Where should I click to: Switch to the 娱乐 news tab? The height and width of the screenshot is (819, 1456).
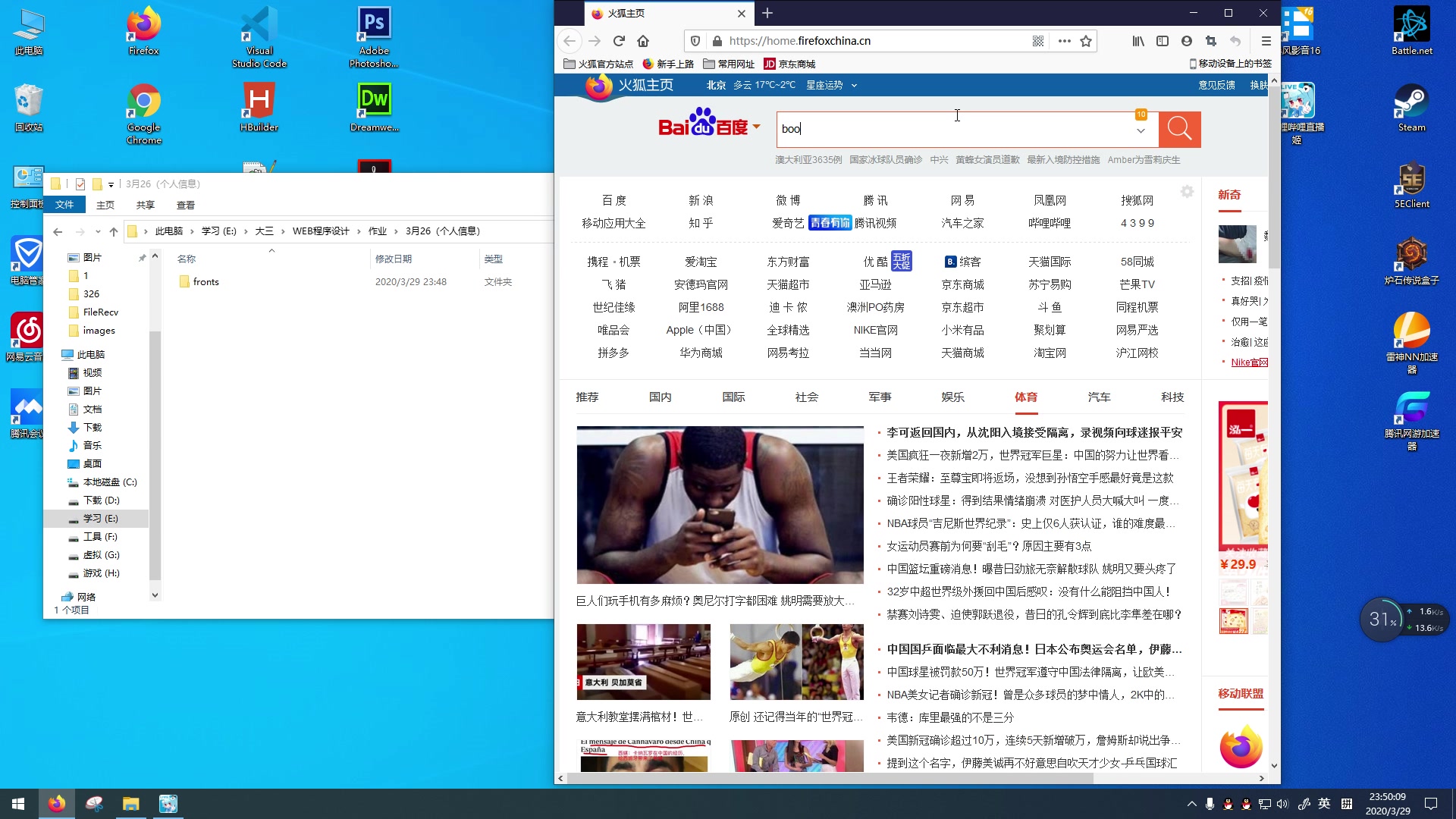click(x=953, y=397)
